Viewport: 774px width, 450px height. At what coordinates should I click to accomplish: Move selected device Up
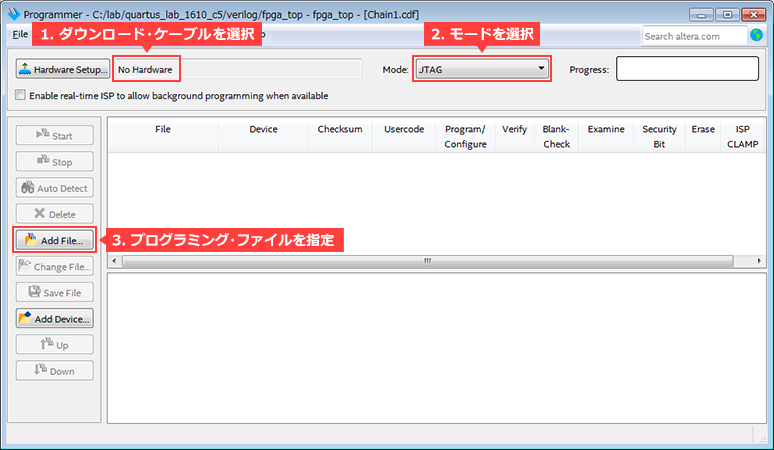[x=55, y=344]
